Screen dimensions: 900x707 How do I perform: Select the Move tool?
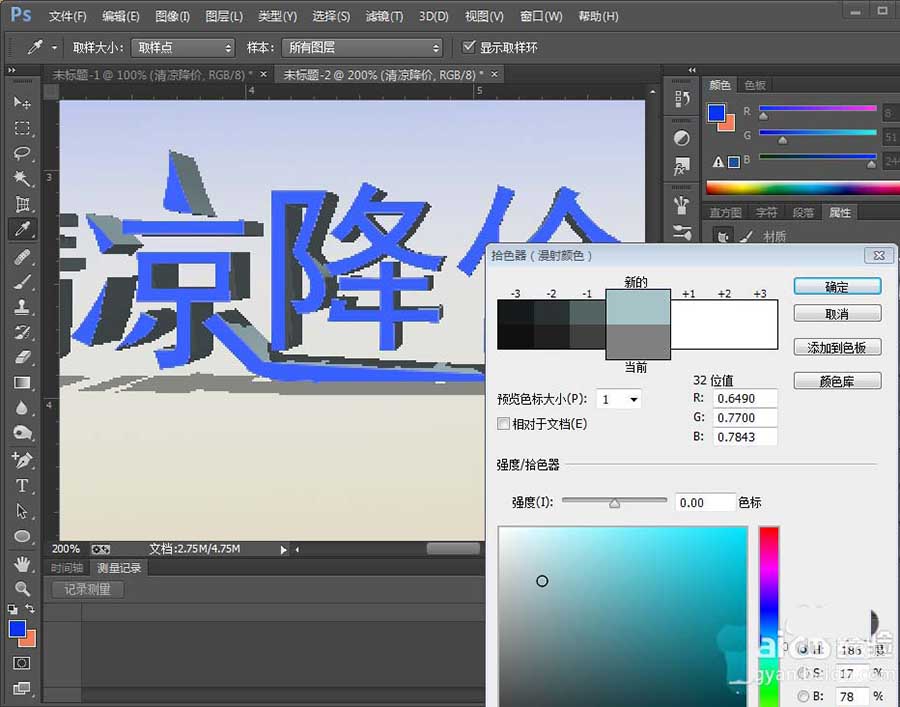tap(22, 103)
